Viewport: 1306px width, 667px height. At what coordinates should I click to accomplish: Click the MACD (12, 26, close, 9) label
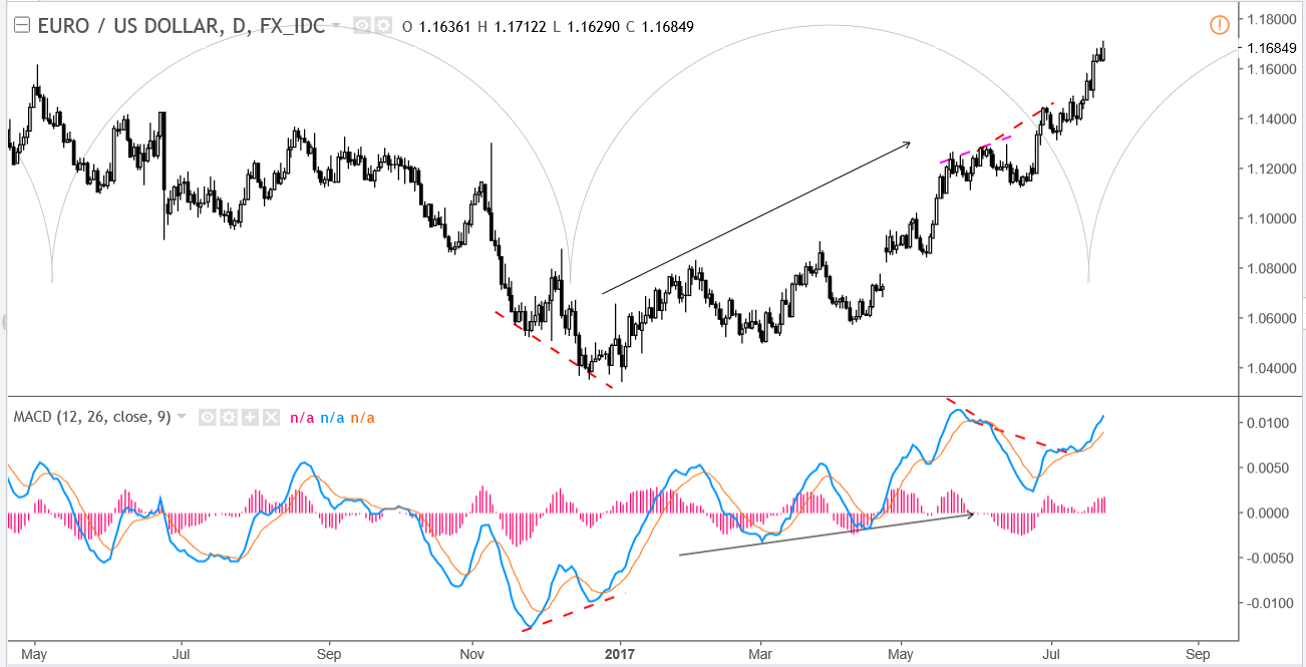(x=92, y=417)
